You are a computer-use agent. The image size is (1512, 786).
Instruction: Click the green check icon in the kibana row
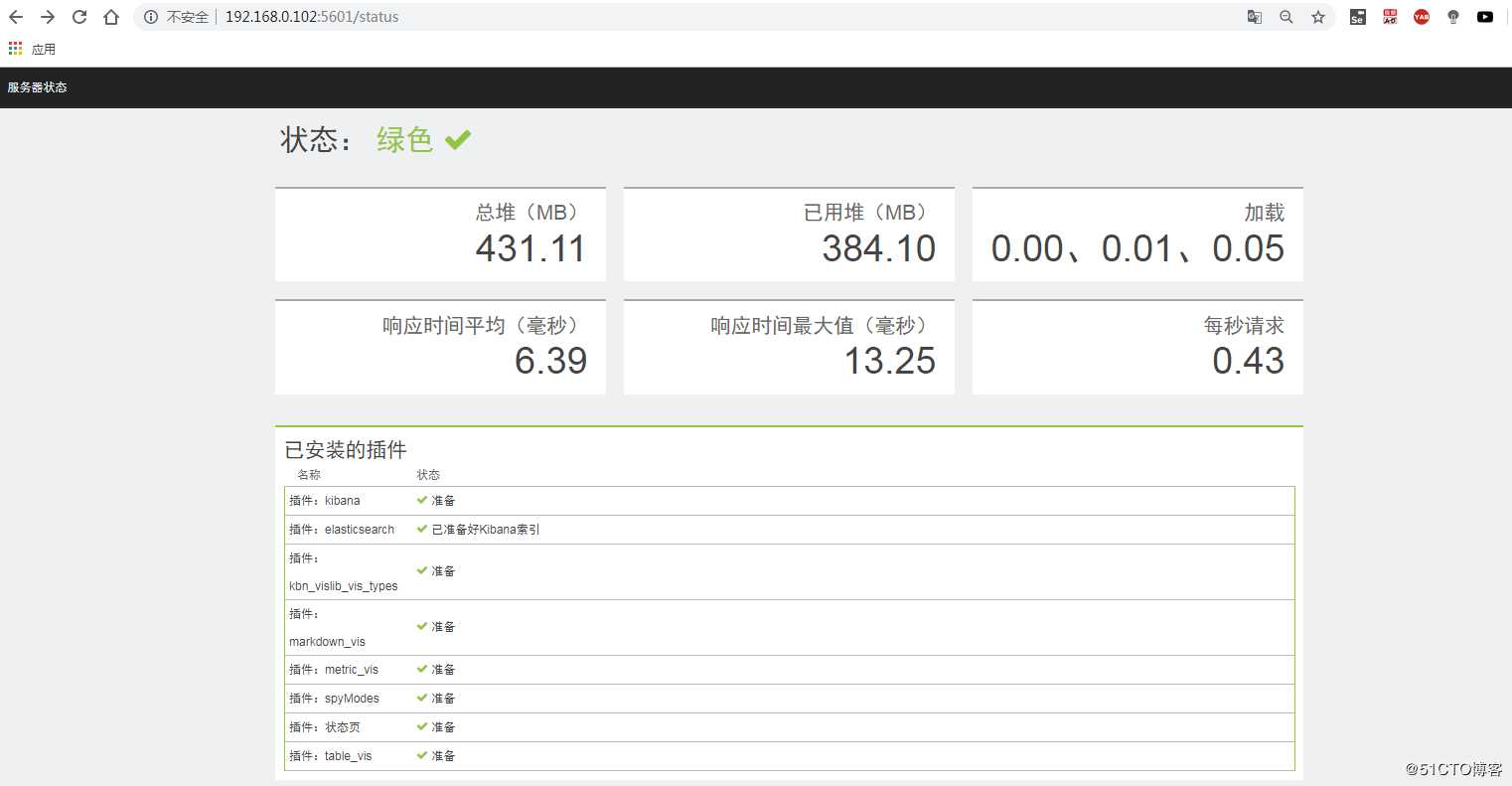pos(422,500)
